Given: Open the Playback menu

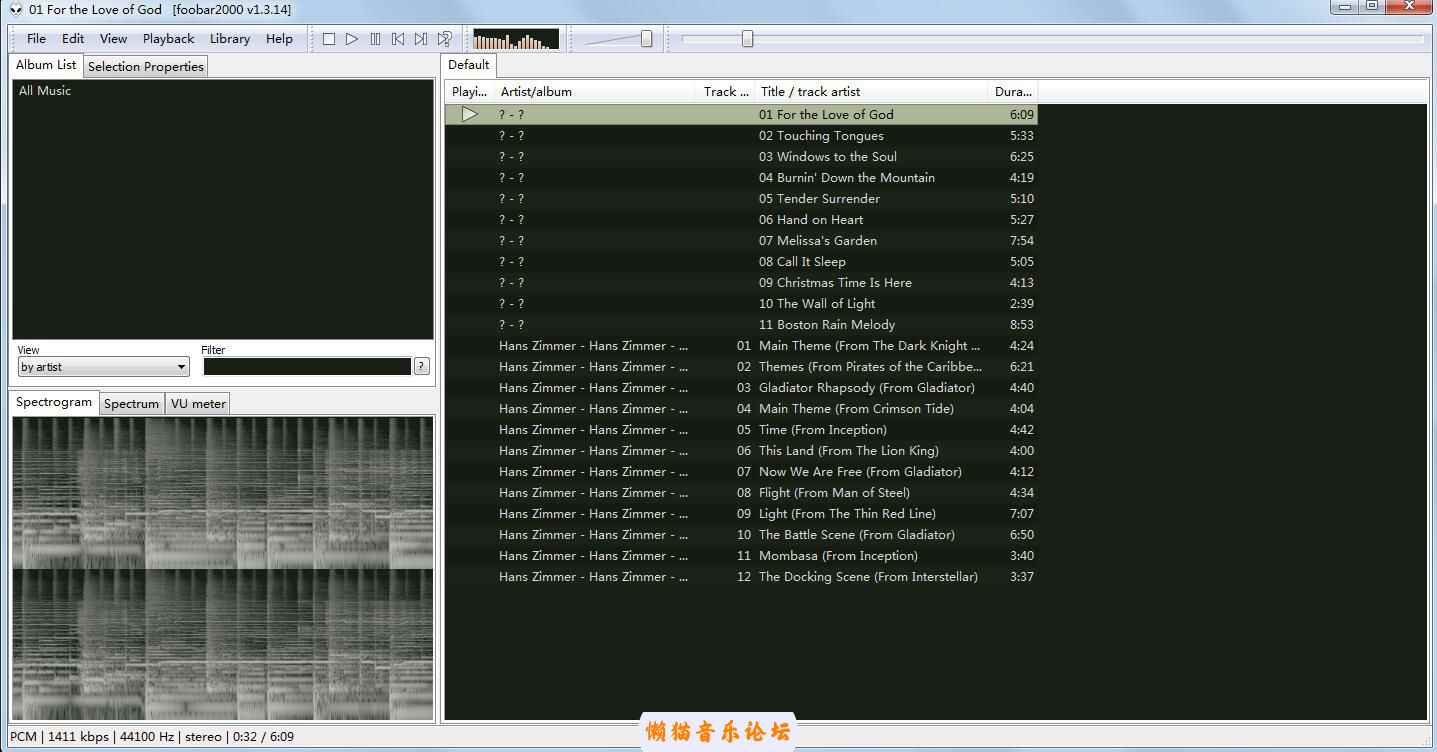Looking at the screenshot, I should [x=168, y=39].
